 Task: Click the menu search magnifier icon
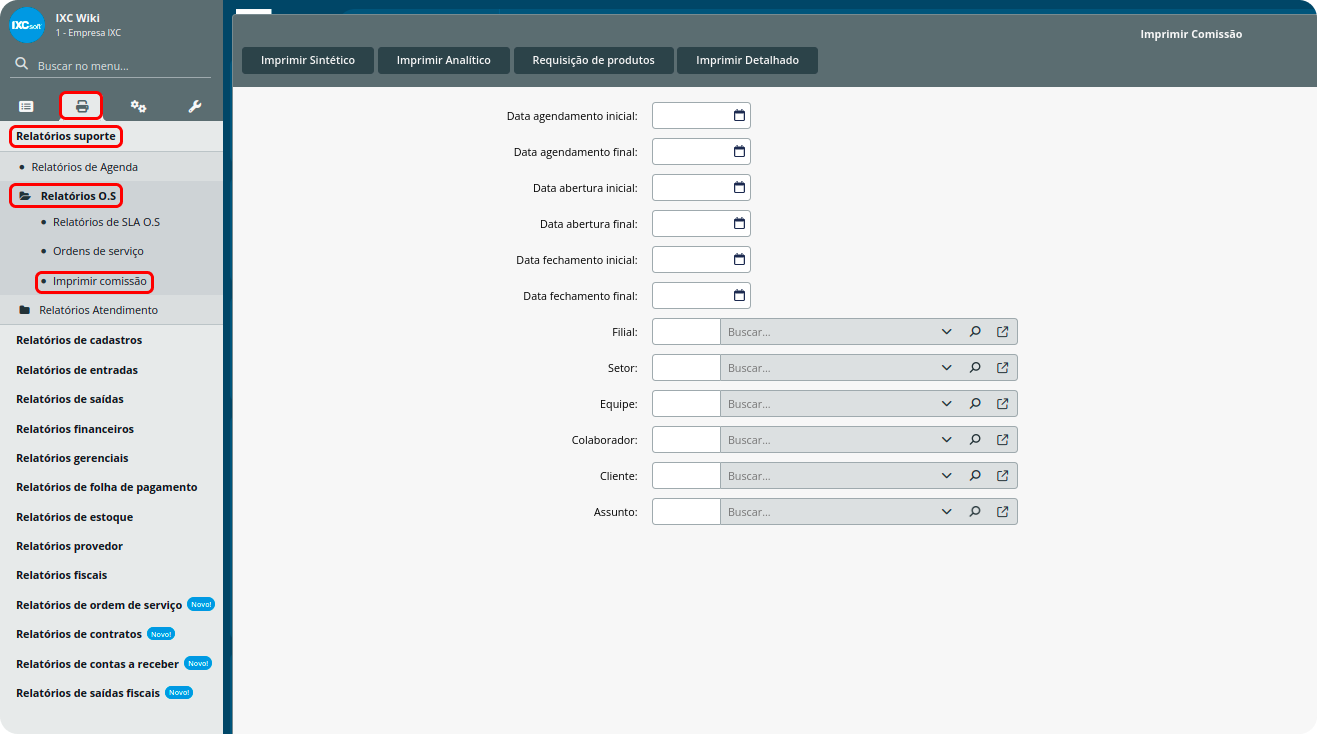(x=21, y=64)
